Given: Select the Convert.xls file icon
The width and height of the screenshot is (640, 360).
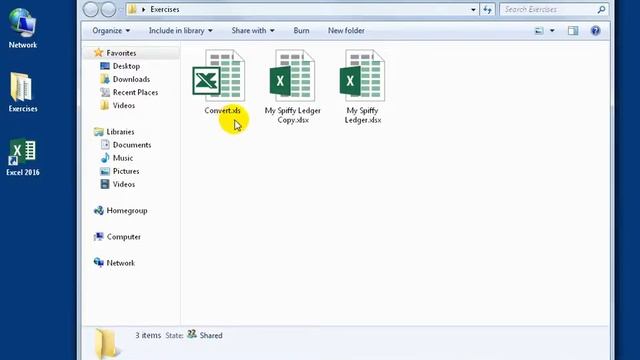Looking at the screenshot, I should coord(219,76).
